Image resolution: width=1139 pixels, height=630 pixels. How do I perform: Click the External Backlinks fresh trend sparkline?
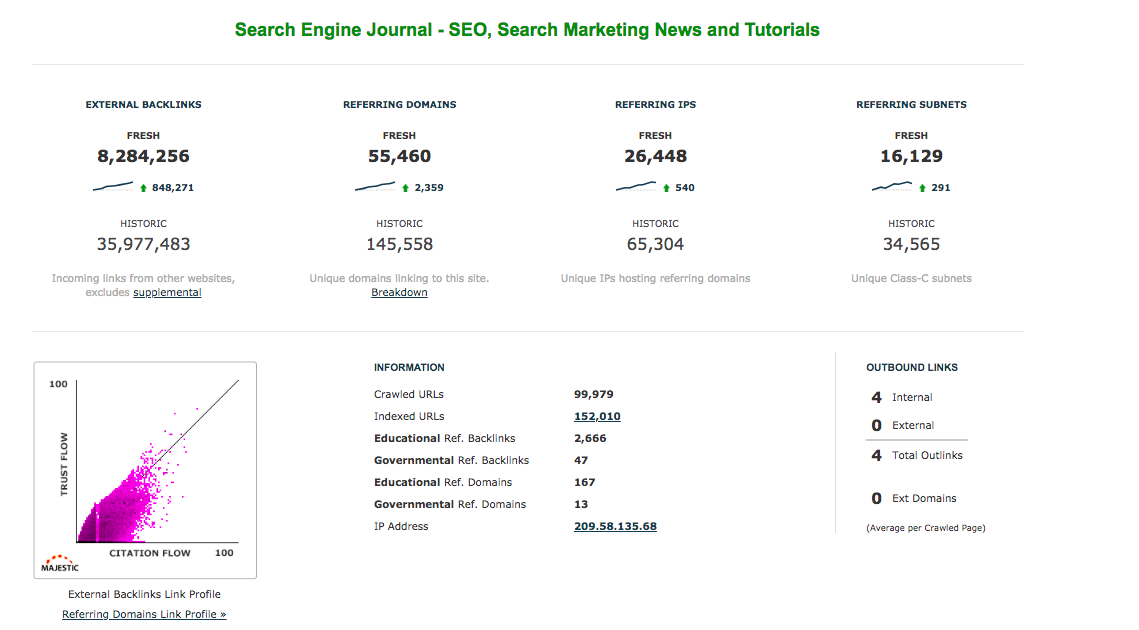coord(113,187)
